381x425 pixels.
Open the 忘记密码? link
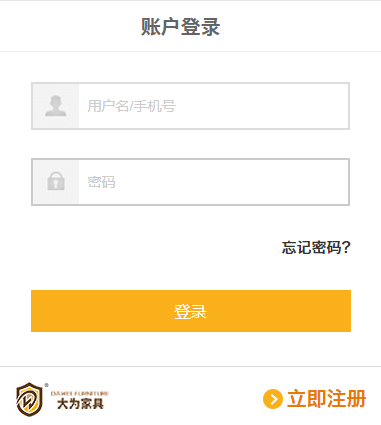click(316, 247)
